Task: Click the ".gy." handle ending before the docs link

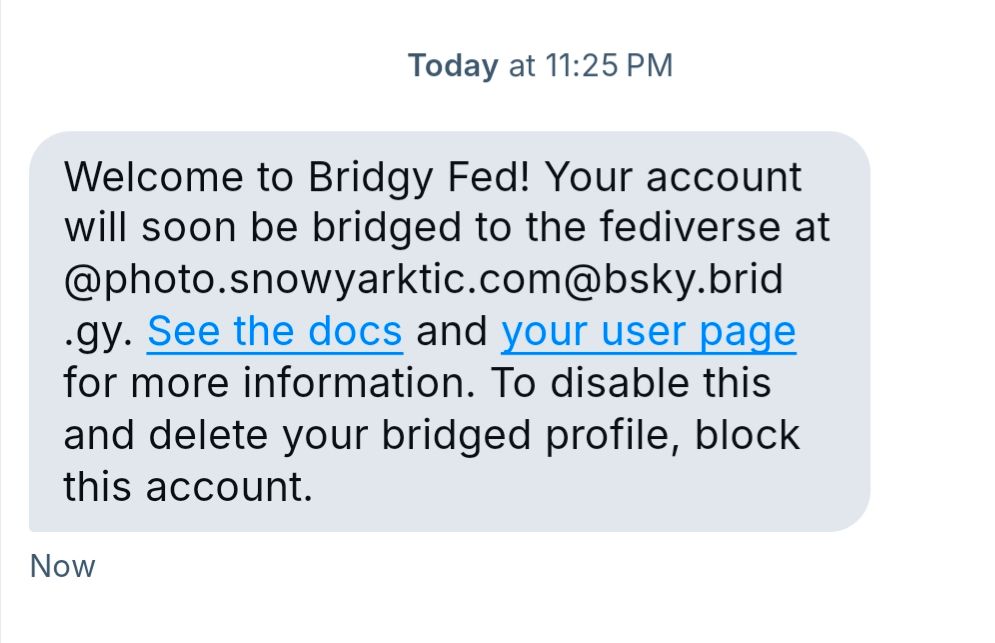Action: 98,332
